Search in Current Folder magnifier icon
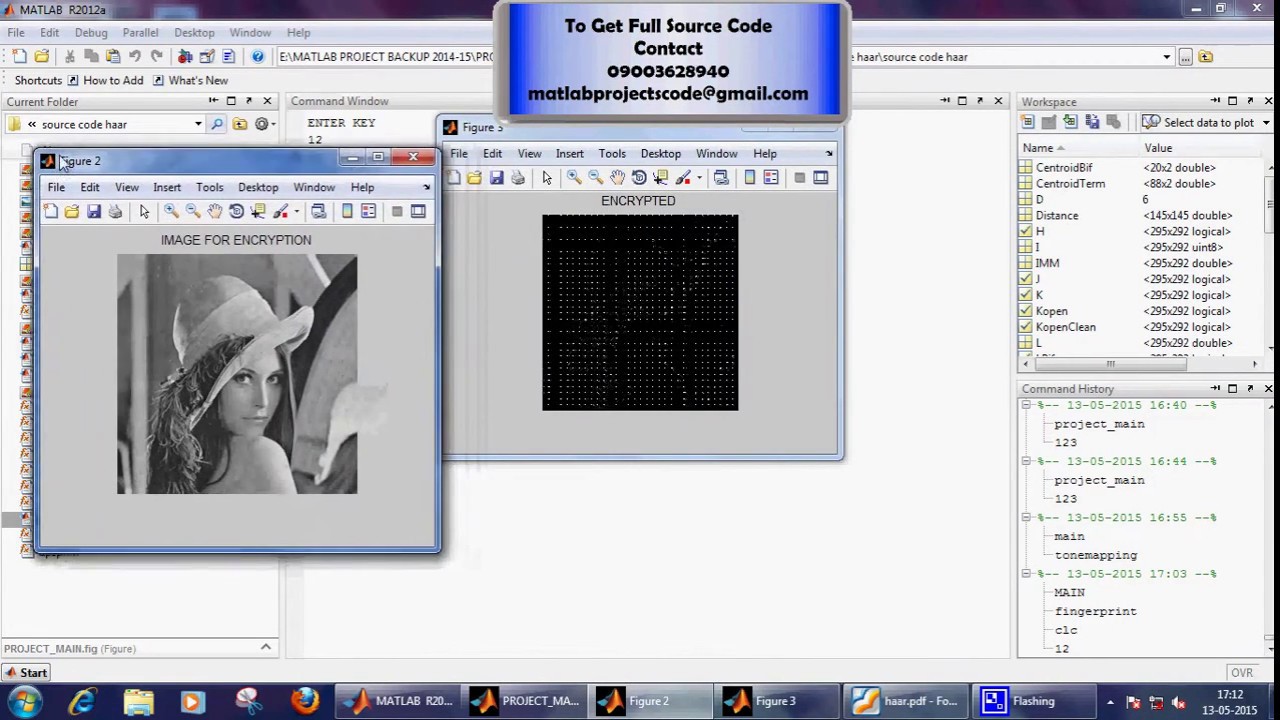This screenshot has height=720, width=1280. point(217,124)
